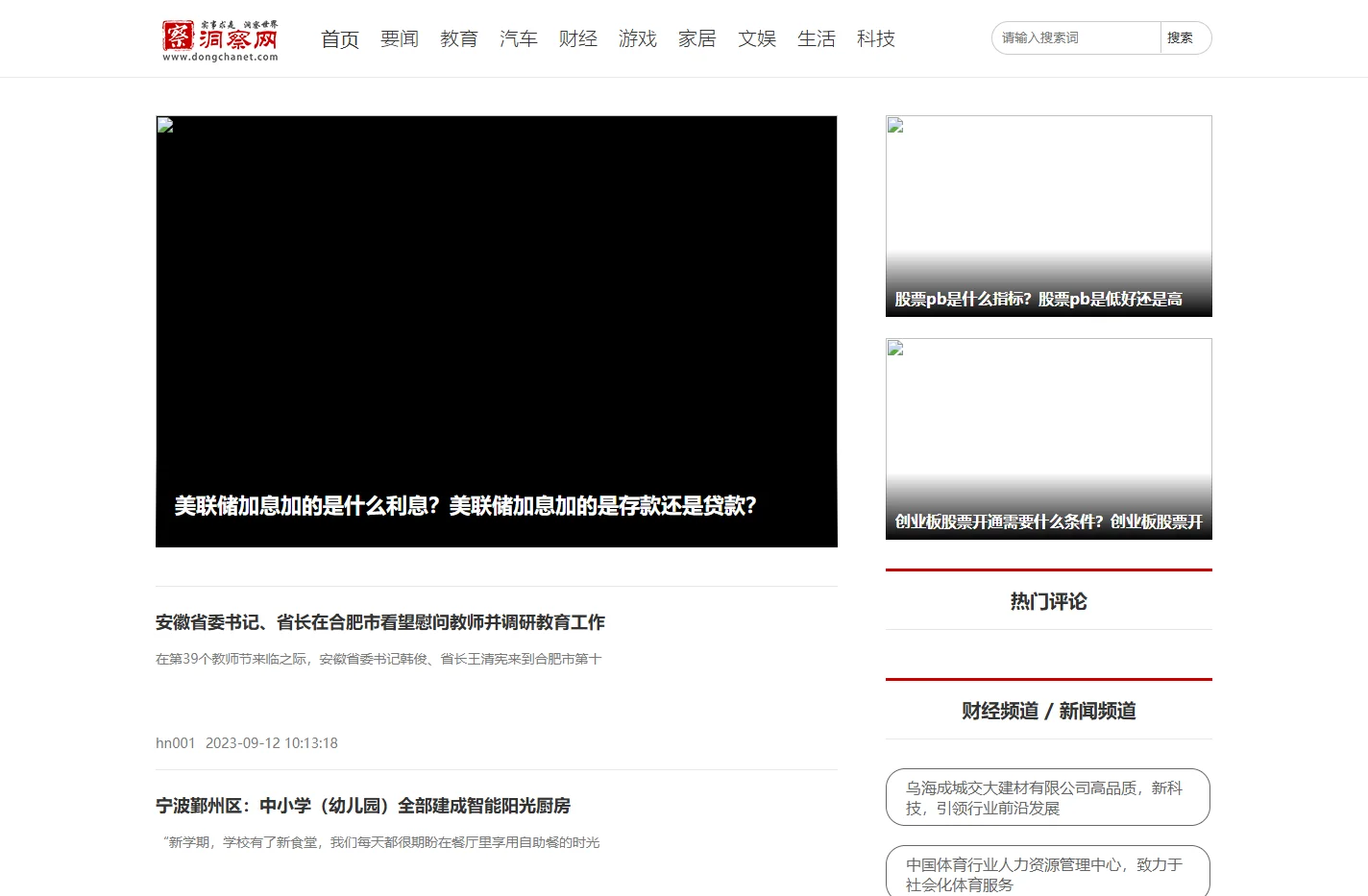This screenshot has width=1368, height=896.
Task: Click the 新学期，学校有了新食堂 summary text
Action: 379,842
